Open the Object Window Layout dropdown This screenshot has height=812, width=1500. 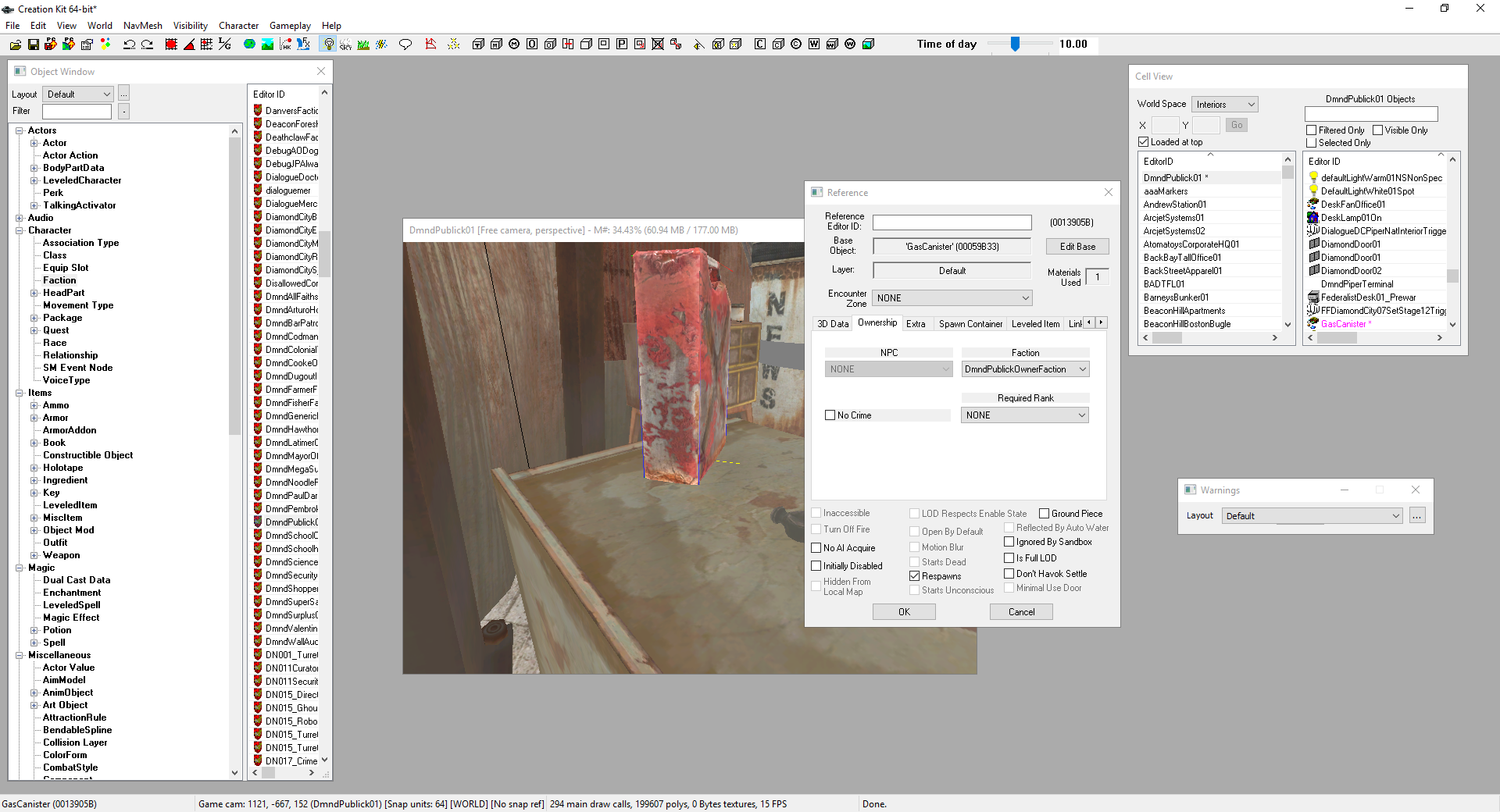[x=78, y=94]
